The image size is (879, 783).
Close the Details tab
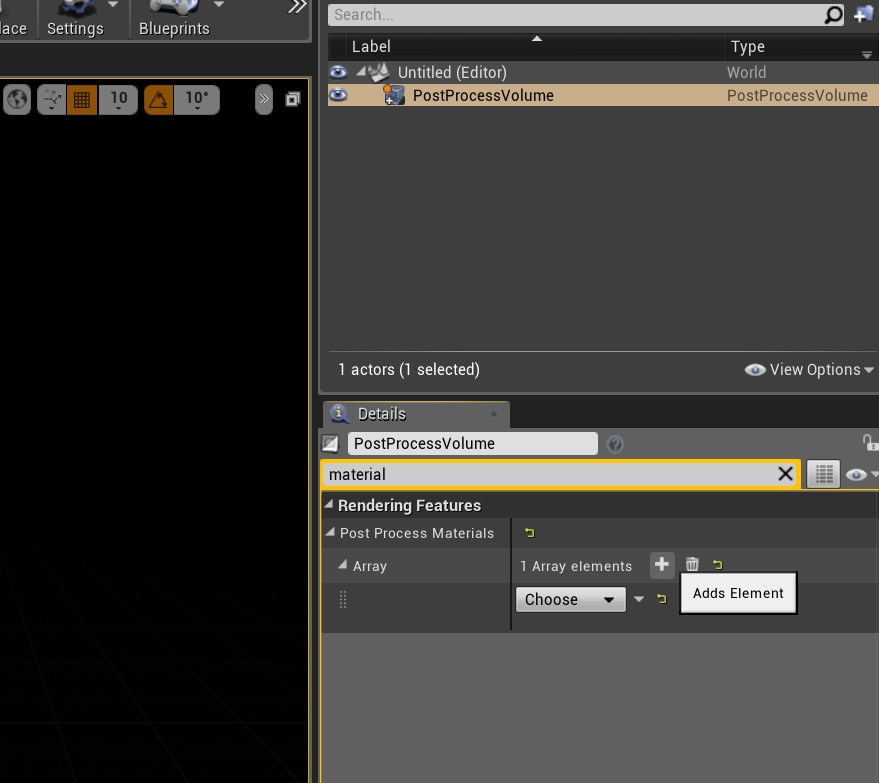494,414
